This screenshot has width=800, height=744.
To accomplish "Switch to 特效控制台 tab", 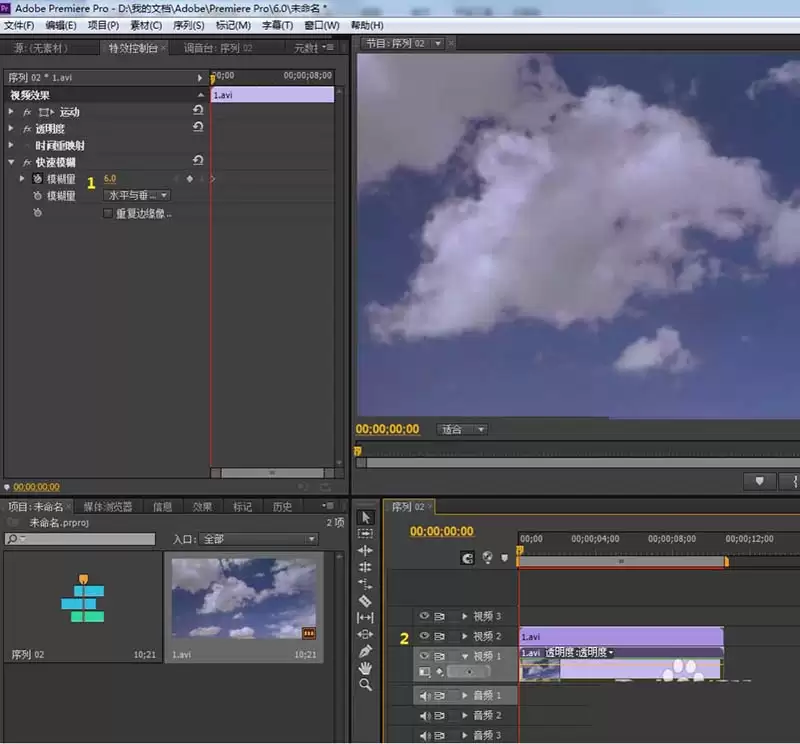I will [134, 48].
